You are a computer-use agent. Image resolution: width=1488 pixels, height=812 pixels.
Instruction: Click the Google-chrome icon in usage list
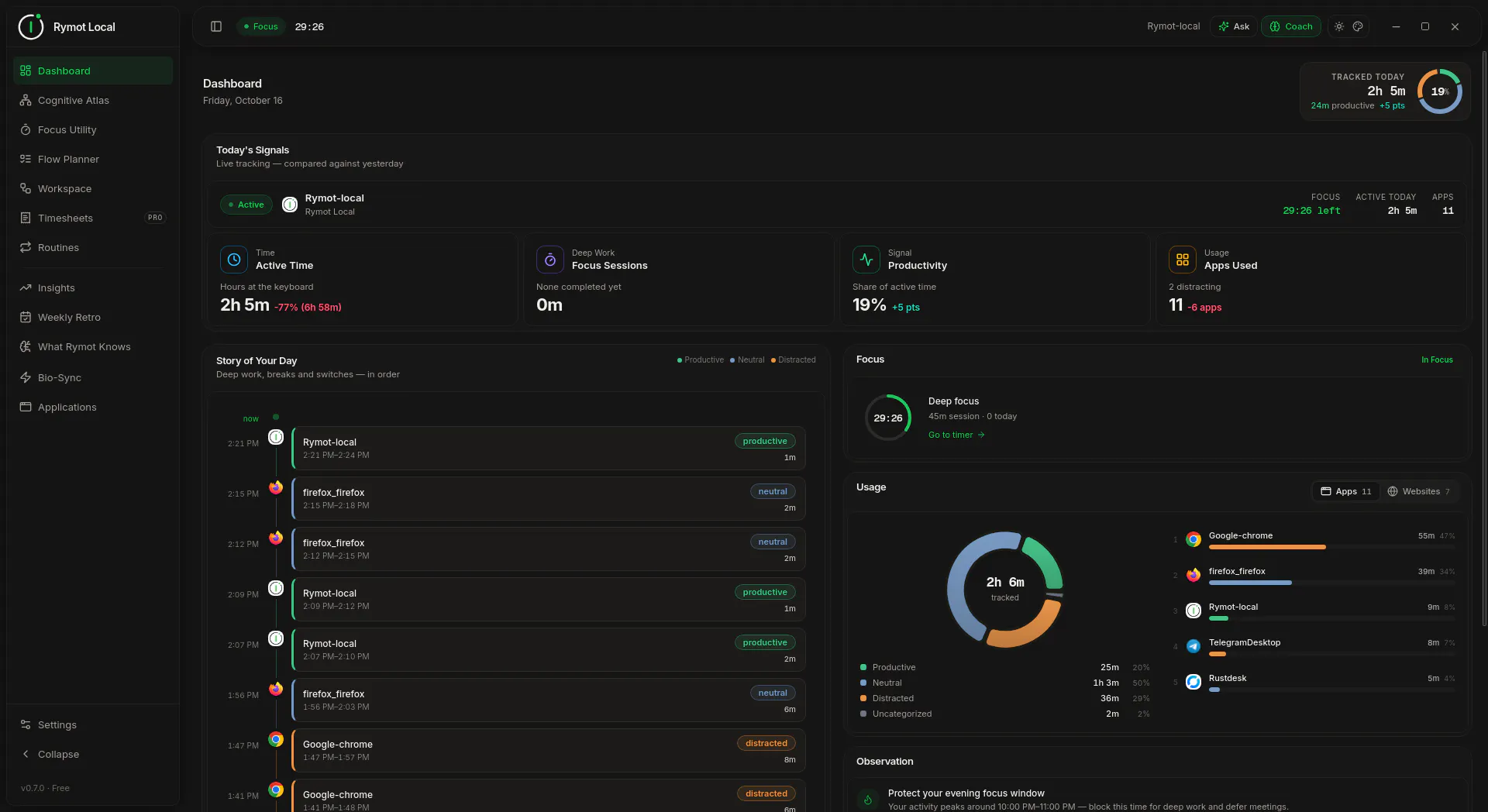[1193, 539]
